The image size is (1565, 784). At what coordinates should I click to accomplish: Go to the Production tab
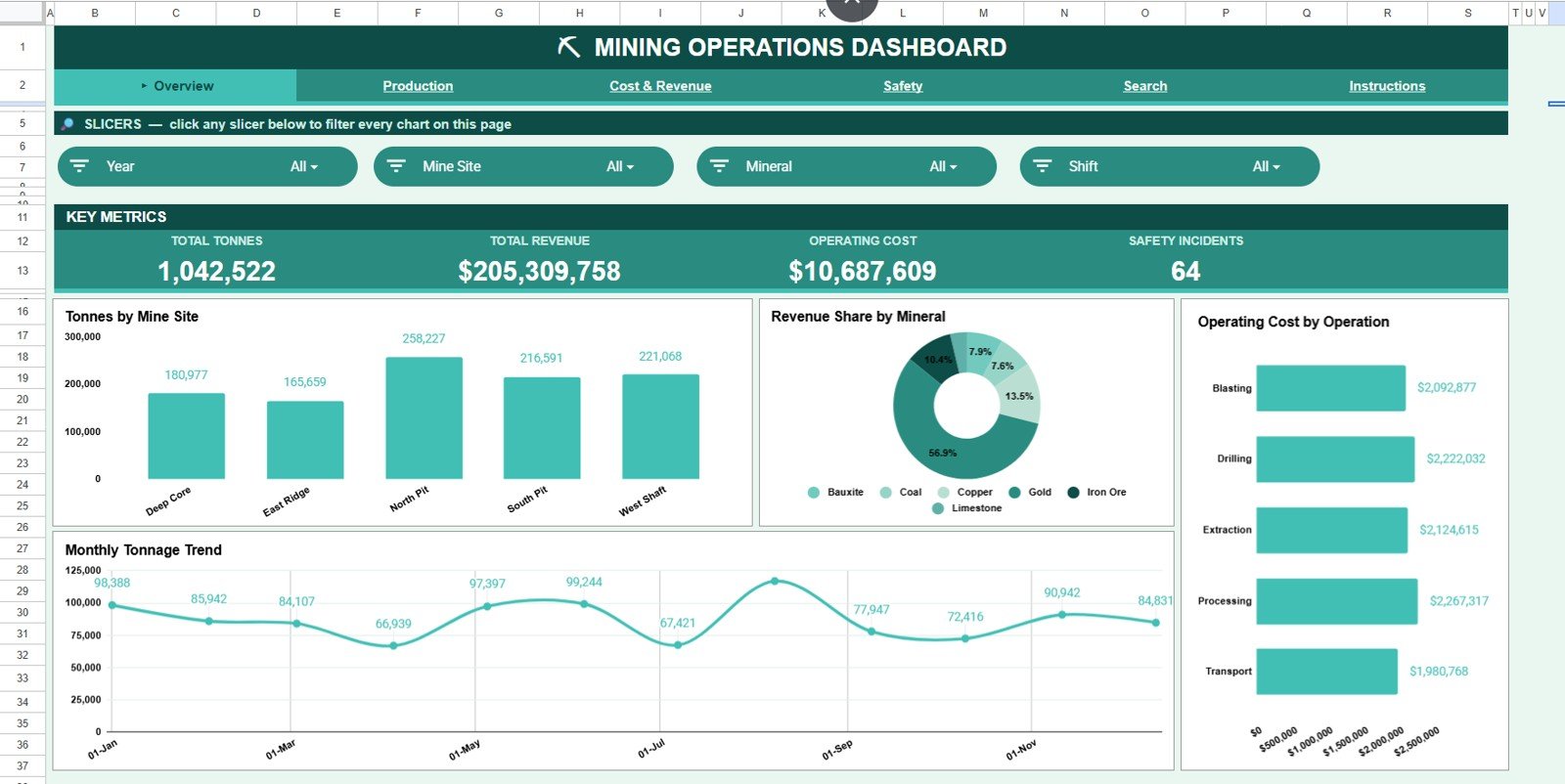click(x=418, y=86)
